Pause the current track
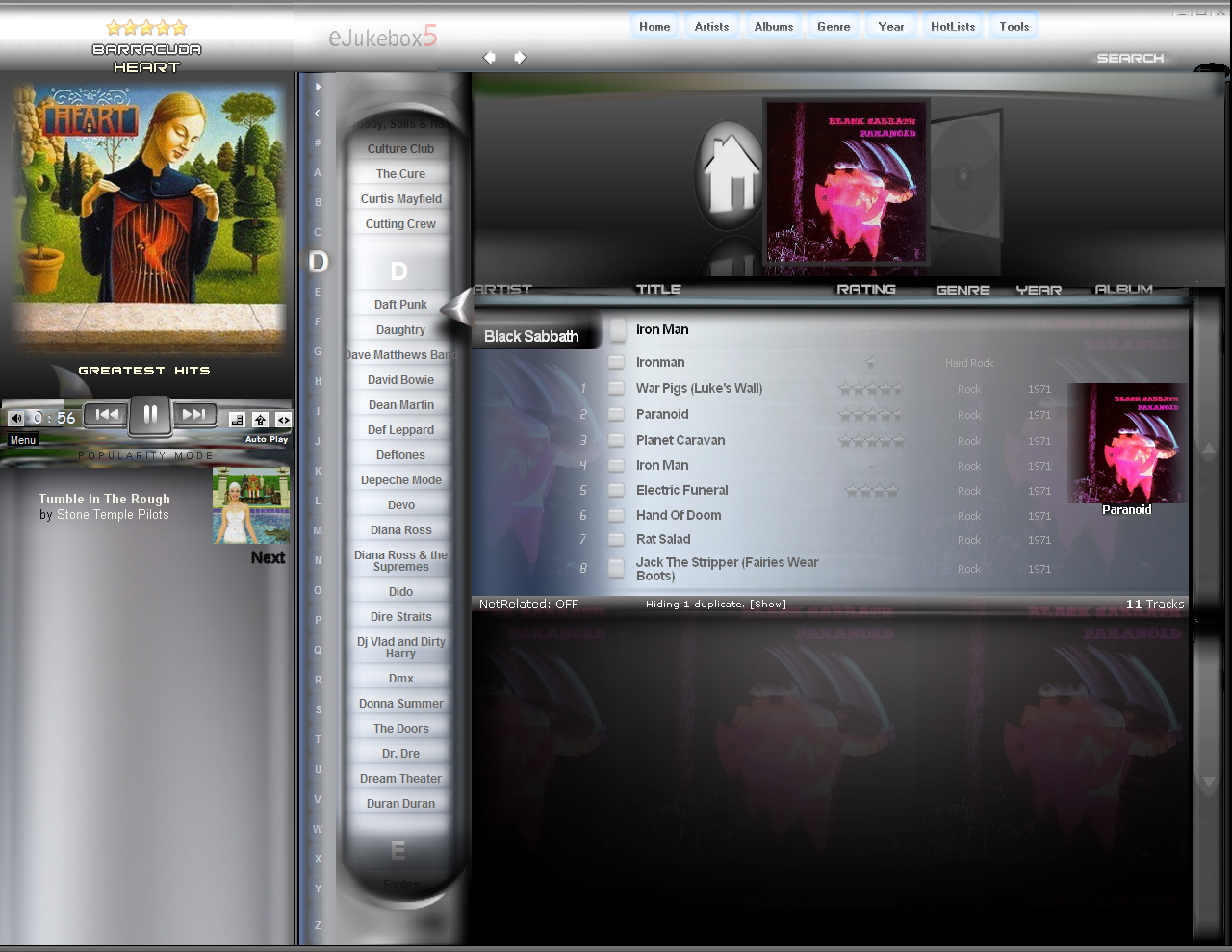Image resolution: width=1232 pixels, height=952 pixels. pos(150,415)
